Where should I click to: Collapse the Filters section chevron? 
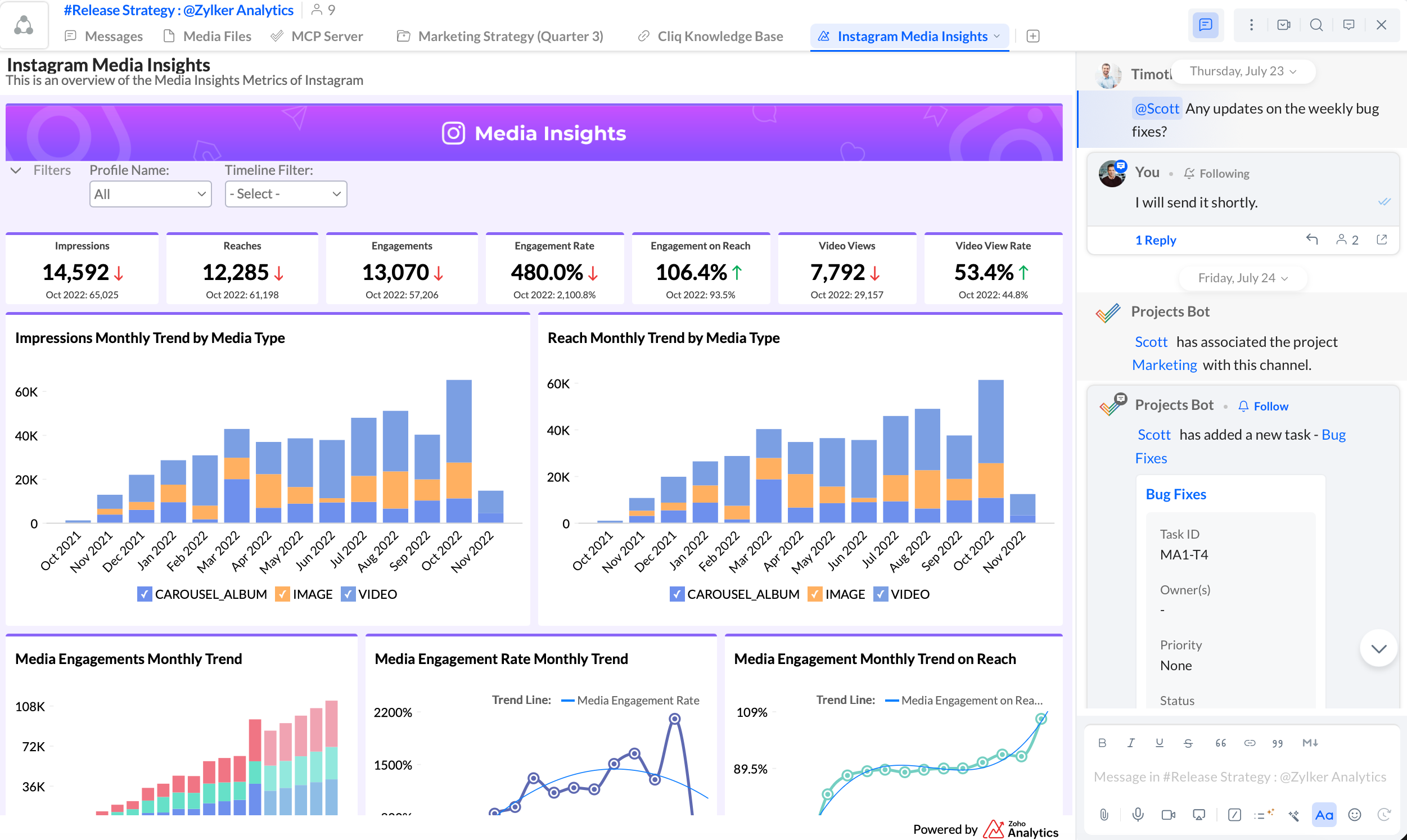tap(16, 170)
